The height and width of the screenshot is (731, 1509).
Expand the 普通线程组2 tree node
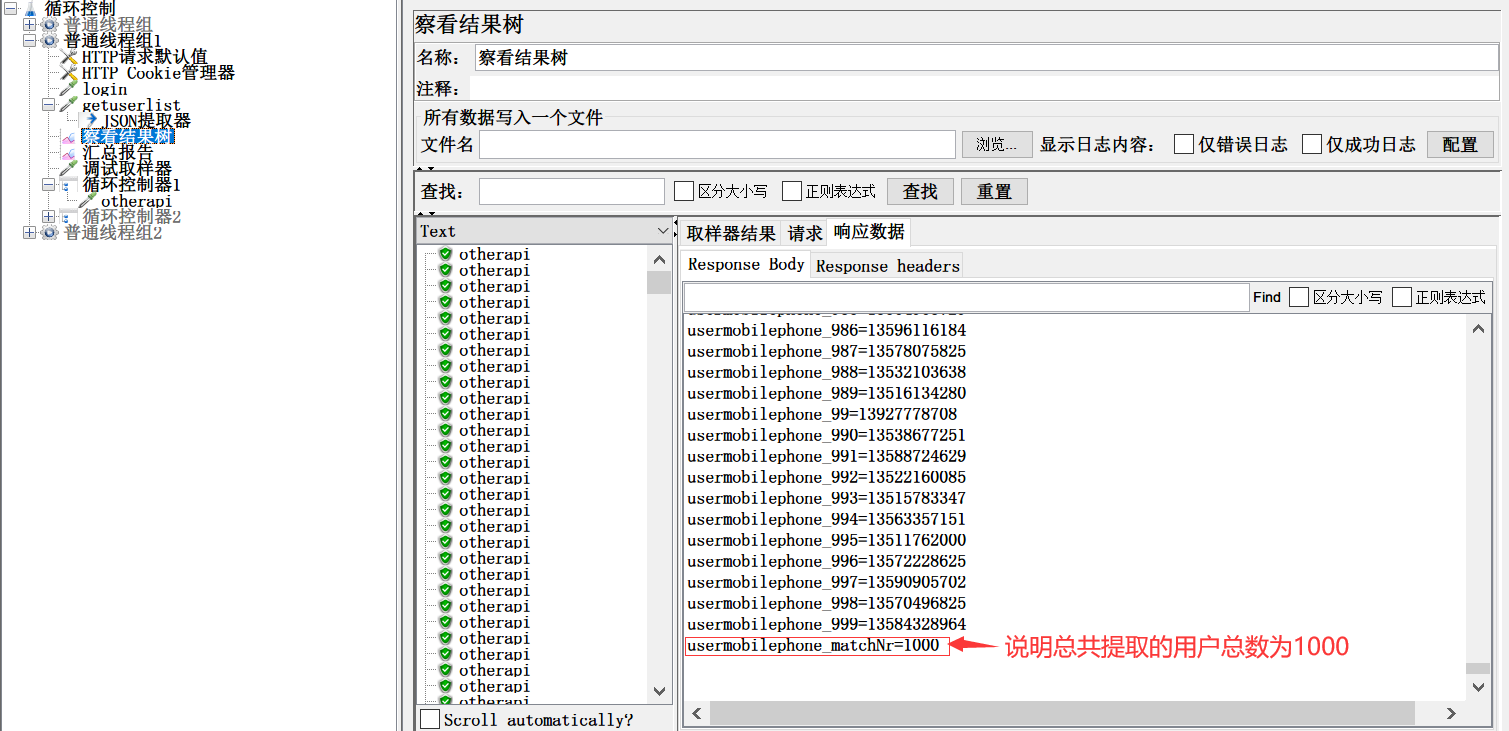(x=29, y=233)
